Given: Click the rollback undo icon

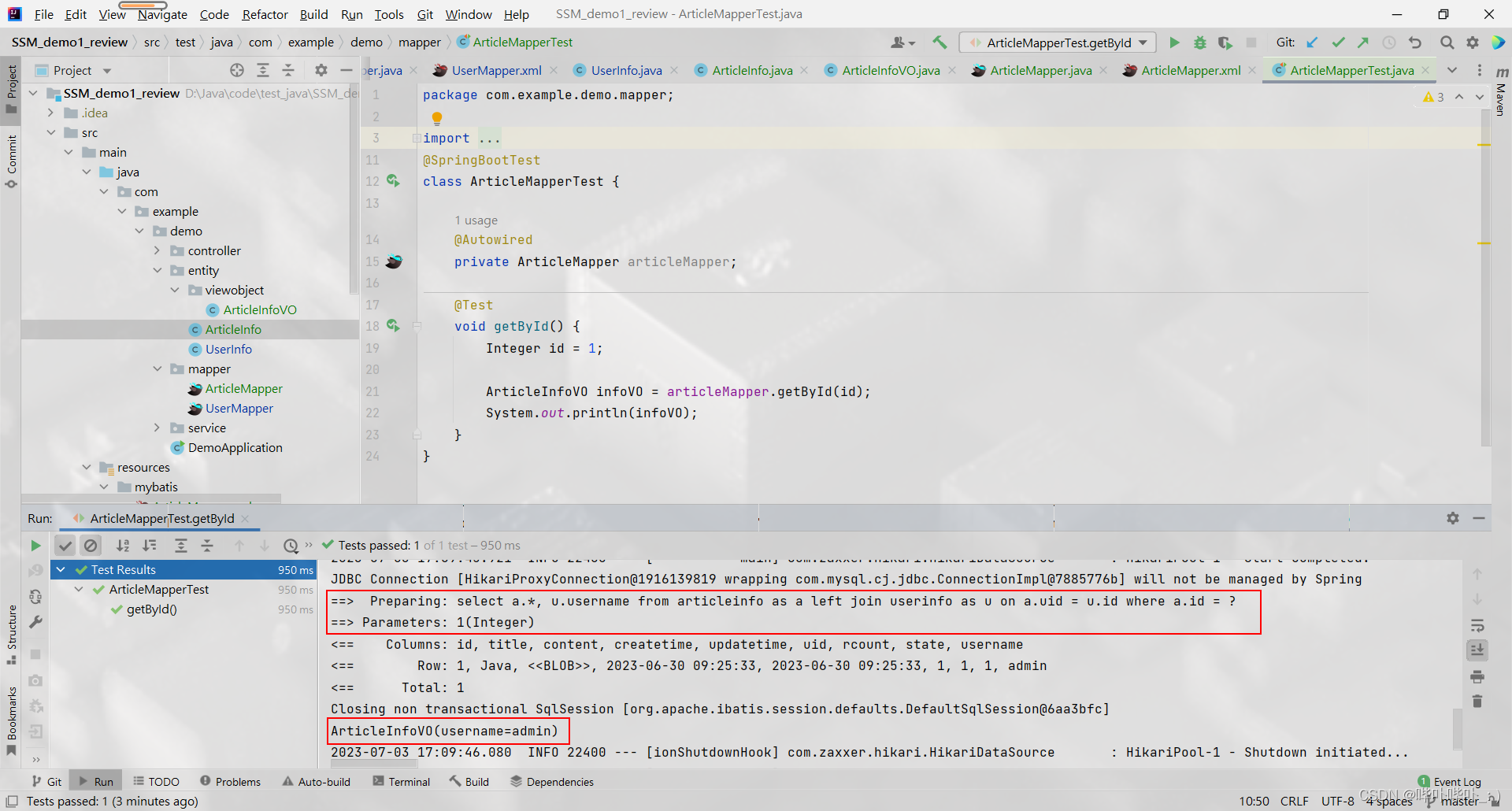Looking at the screenshot, I should (1415, 43).
